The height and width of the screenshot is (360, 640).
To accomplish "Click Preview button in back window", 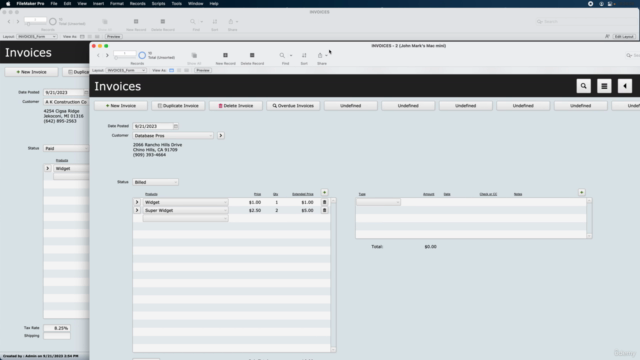I will tap(113, 37).
